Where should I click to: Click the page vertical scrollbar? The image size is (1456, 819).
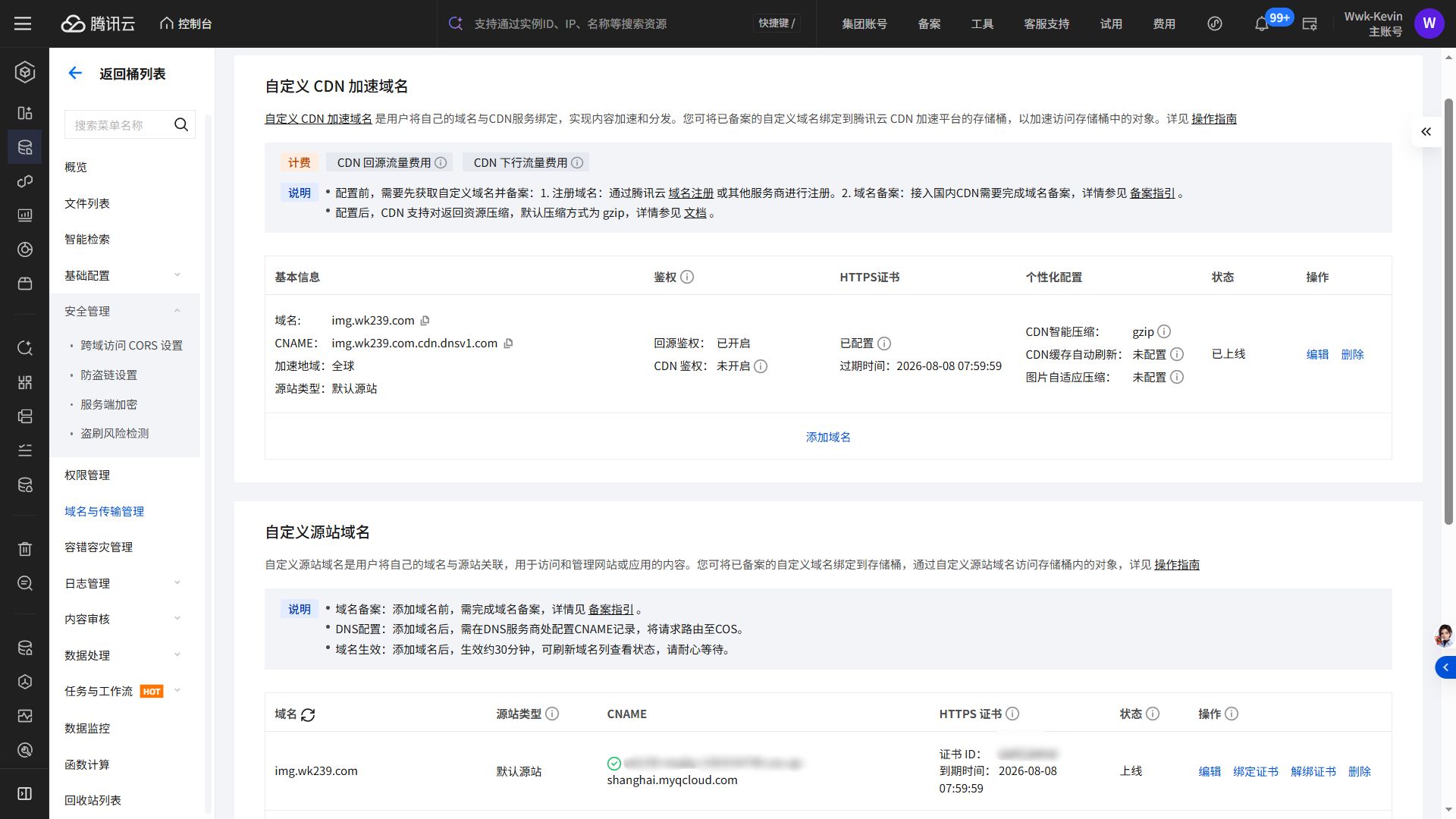[1448, 311]
